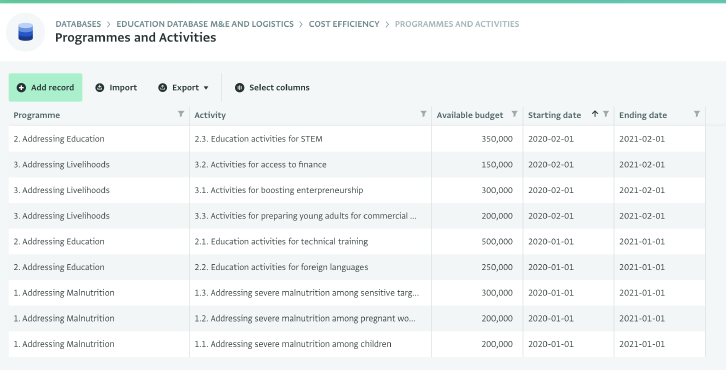Screen dimensions: 726x370
Task: Expand the Export dropdown
Action: pyautogui.click(x=183, y=88)
